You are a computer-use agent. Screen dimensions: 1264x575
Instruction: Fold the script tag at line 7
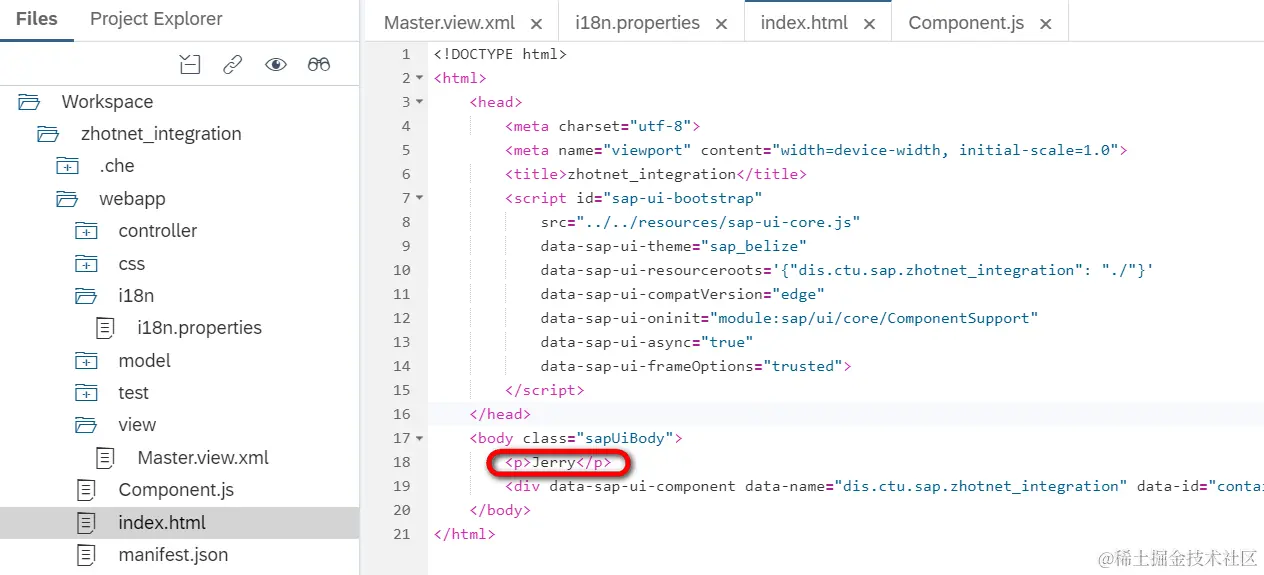click(x=420, y=198)
